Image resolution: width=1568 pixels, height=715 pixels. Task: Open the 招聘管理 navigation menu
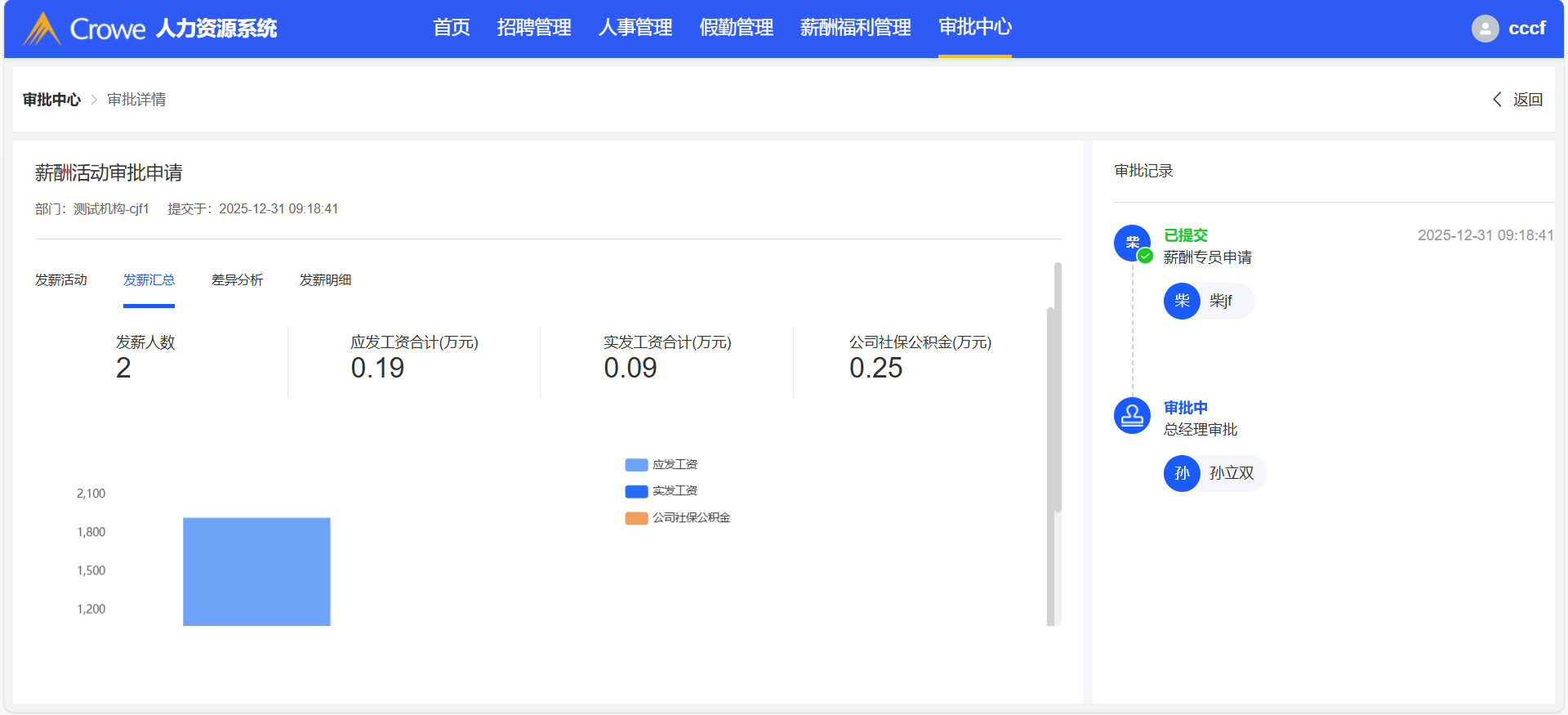pyautogui.click(x=534, y=28)
